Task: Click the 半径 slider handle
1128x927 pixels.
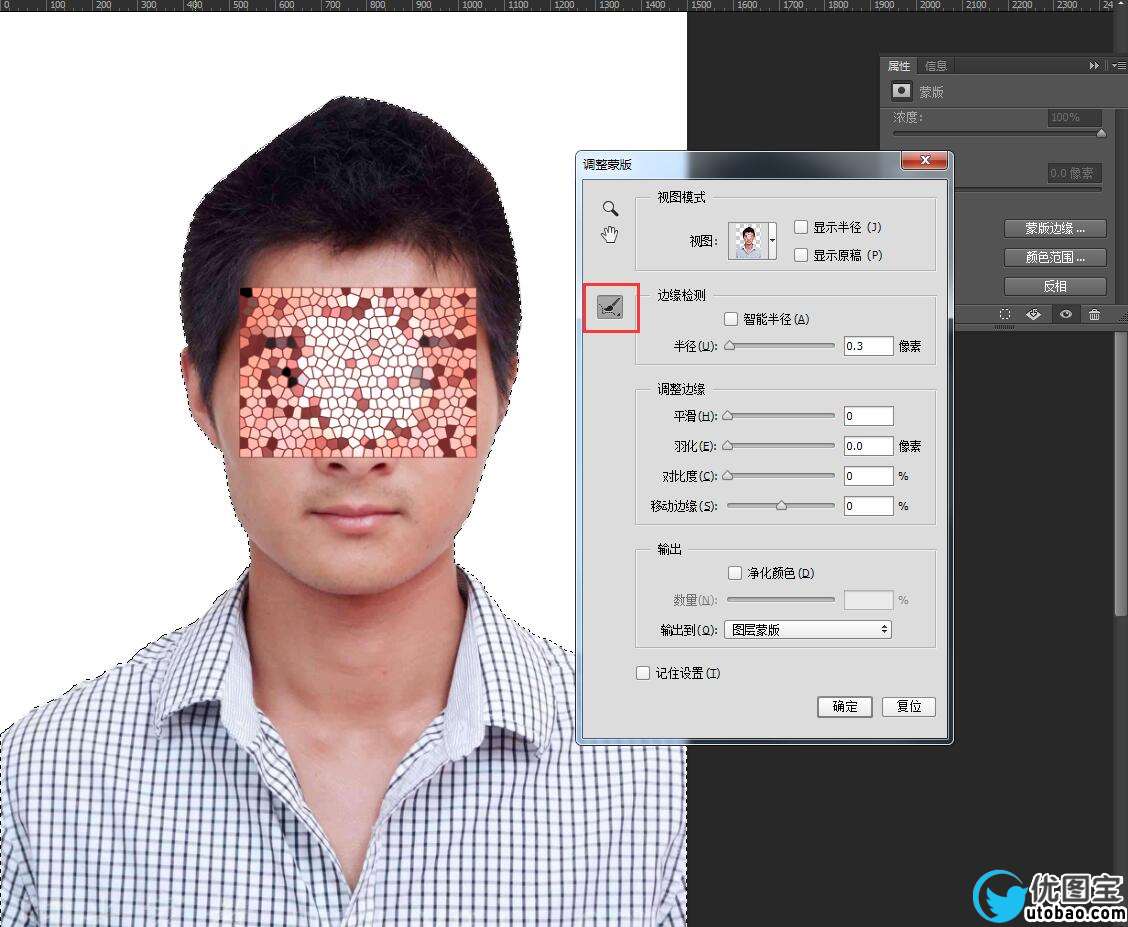Action: 729,346
